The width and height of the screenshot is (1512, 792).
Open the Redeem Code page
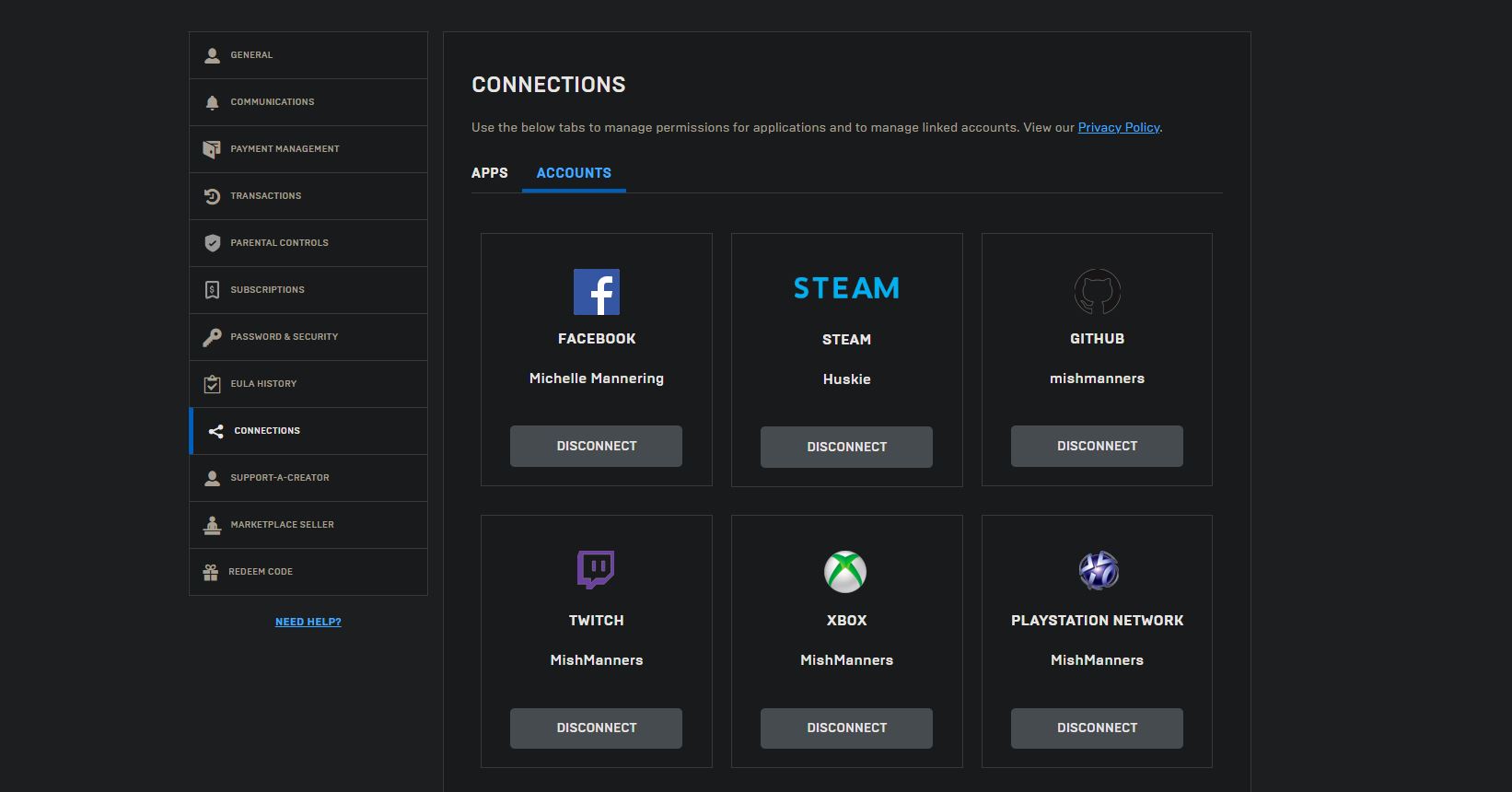pyautogui.click(x=308, y=572)
